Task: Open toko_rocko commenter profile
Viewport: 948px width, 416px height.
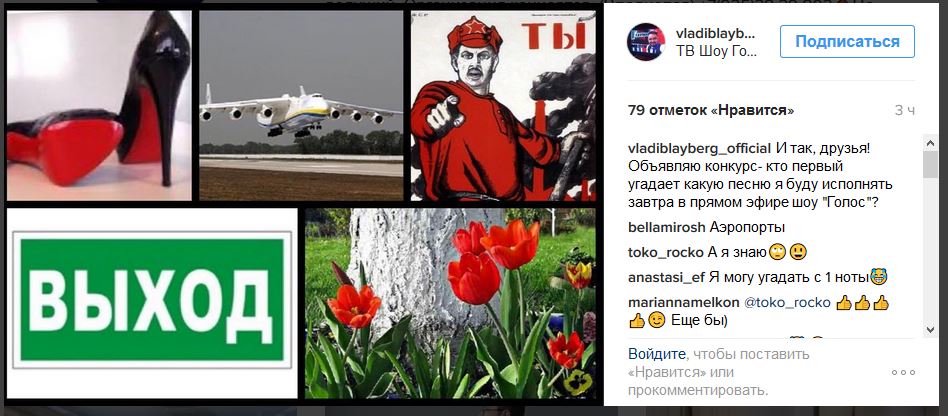Action: click(x=666, y=253)
